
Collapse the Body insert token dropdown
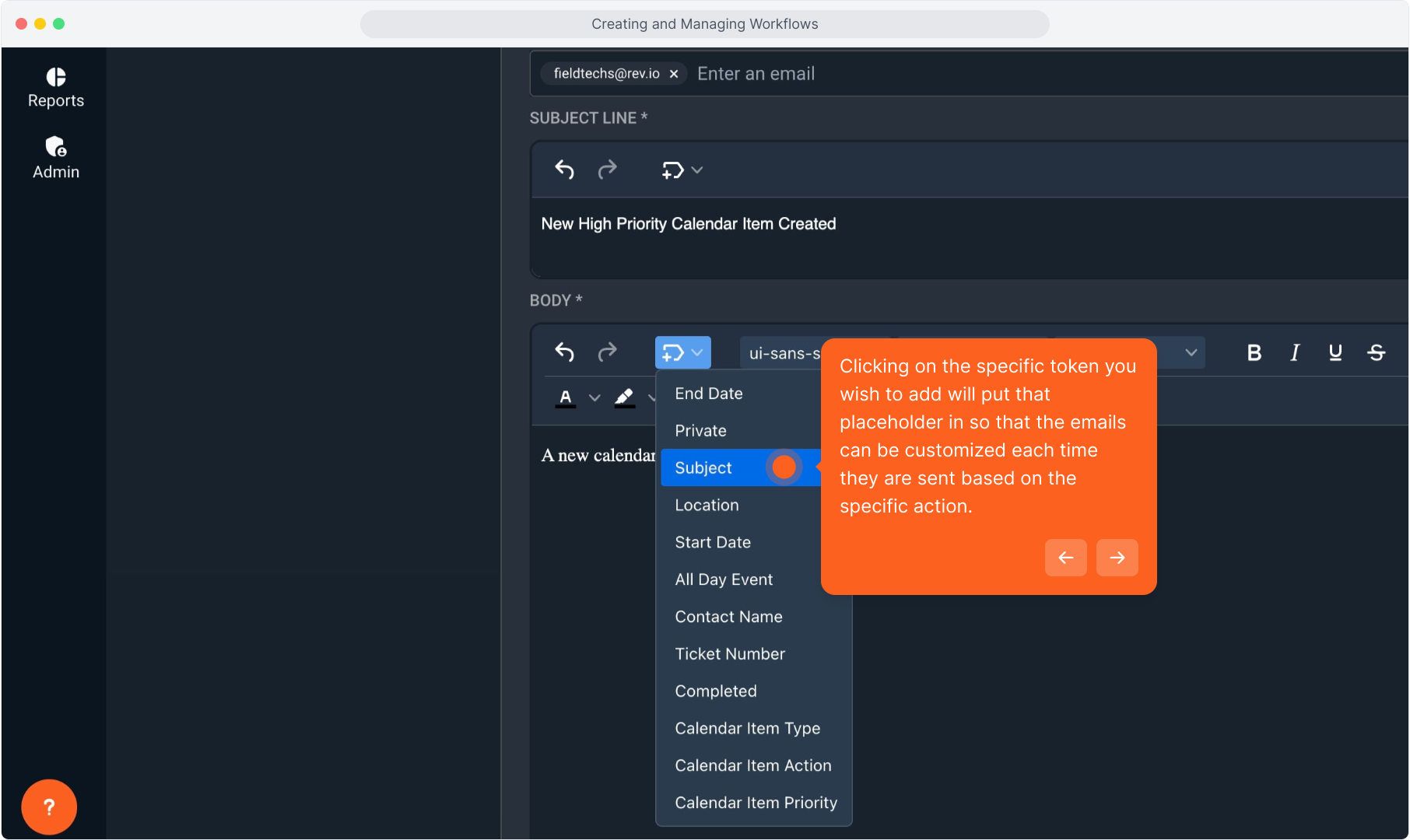[682, 353]
